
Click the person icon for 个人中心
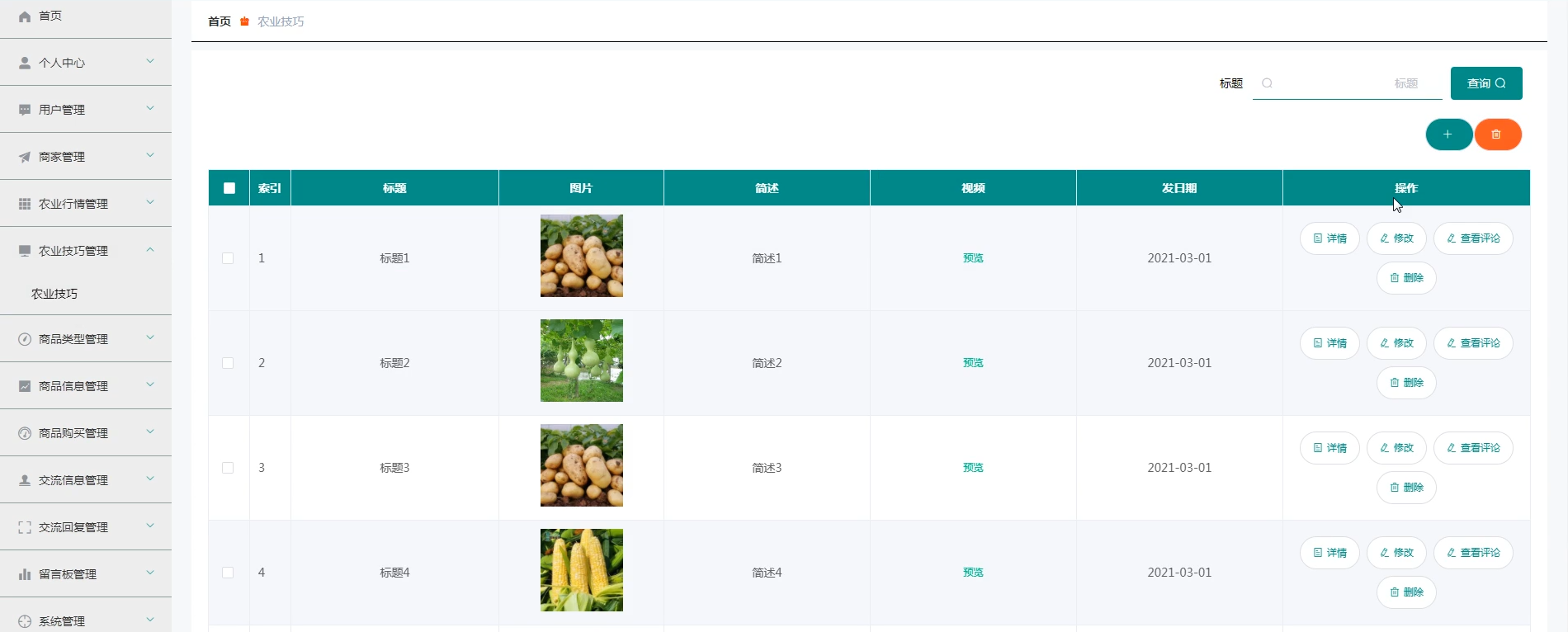tap(25, 63)
